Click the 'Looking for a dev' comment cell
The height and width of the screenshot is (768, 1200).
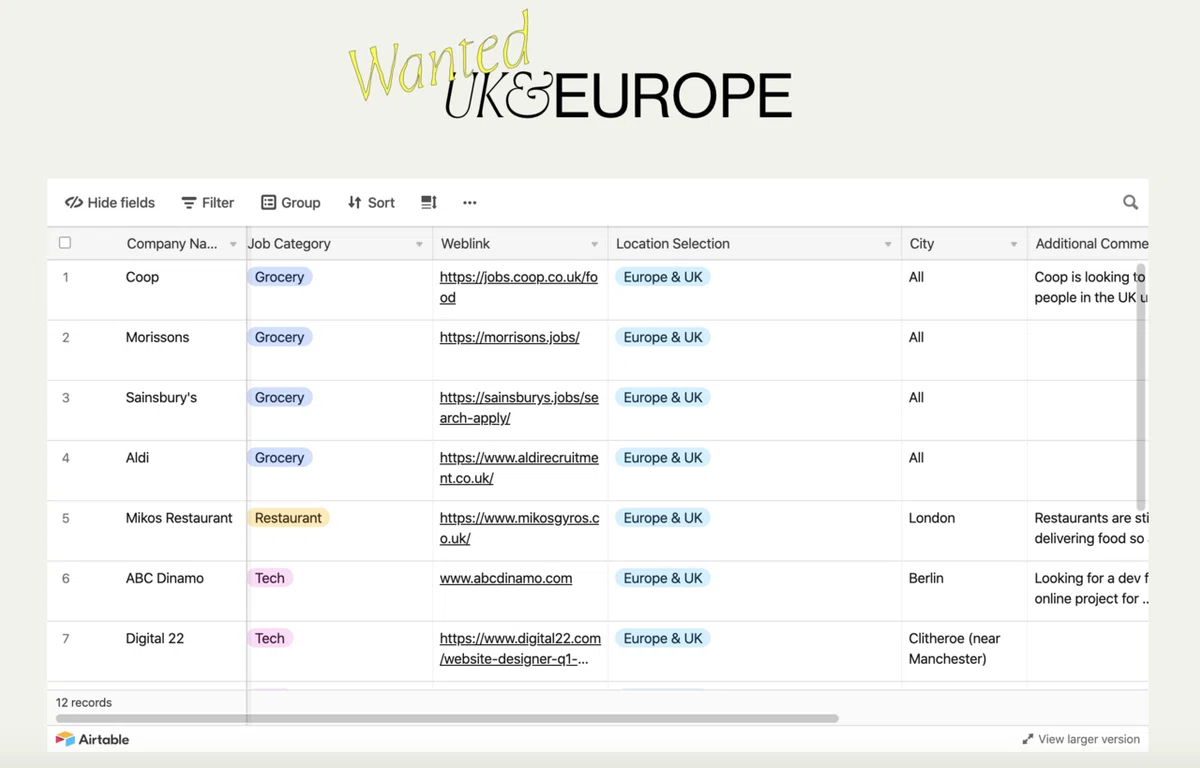click(1088, 590)
